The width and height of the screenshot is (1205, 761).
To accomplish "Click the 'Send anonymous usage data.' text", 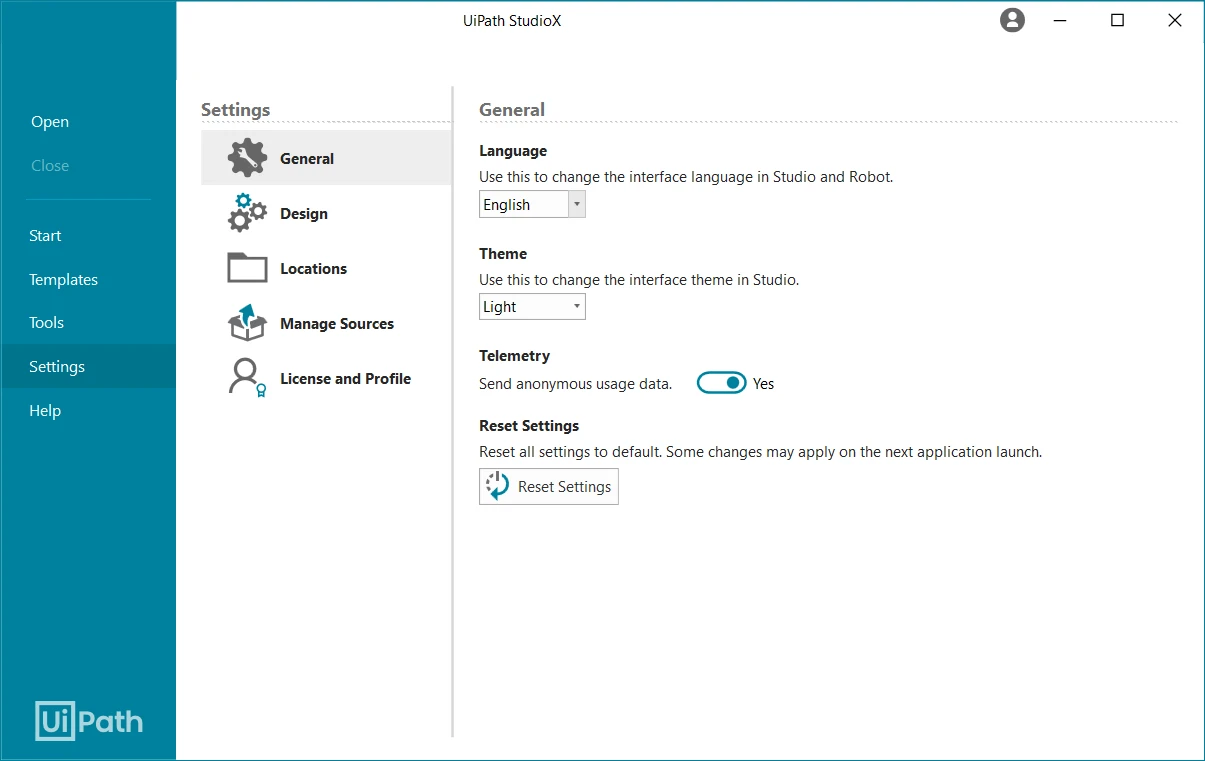I will tap(575, 384).
